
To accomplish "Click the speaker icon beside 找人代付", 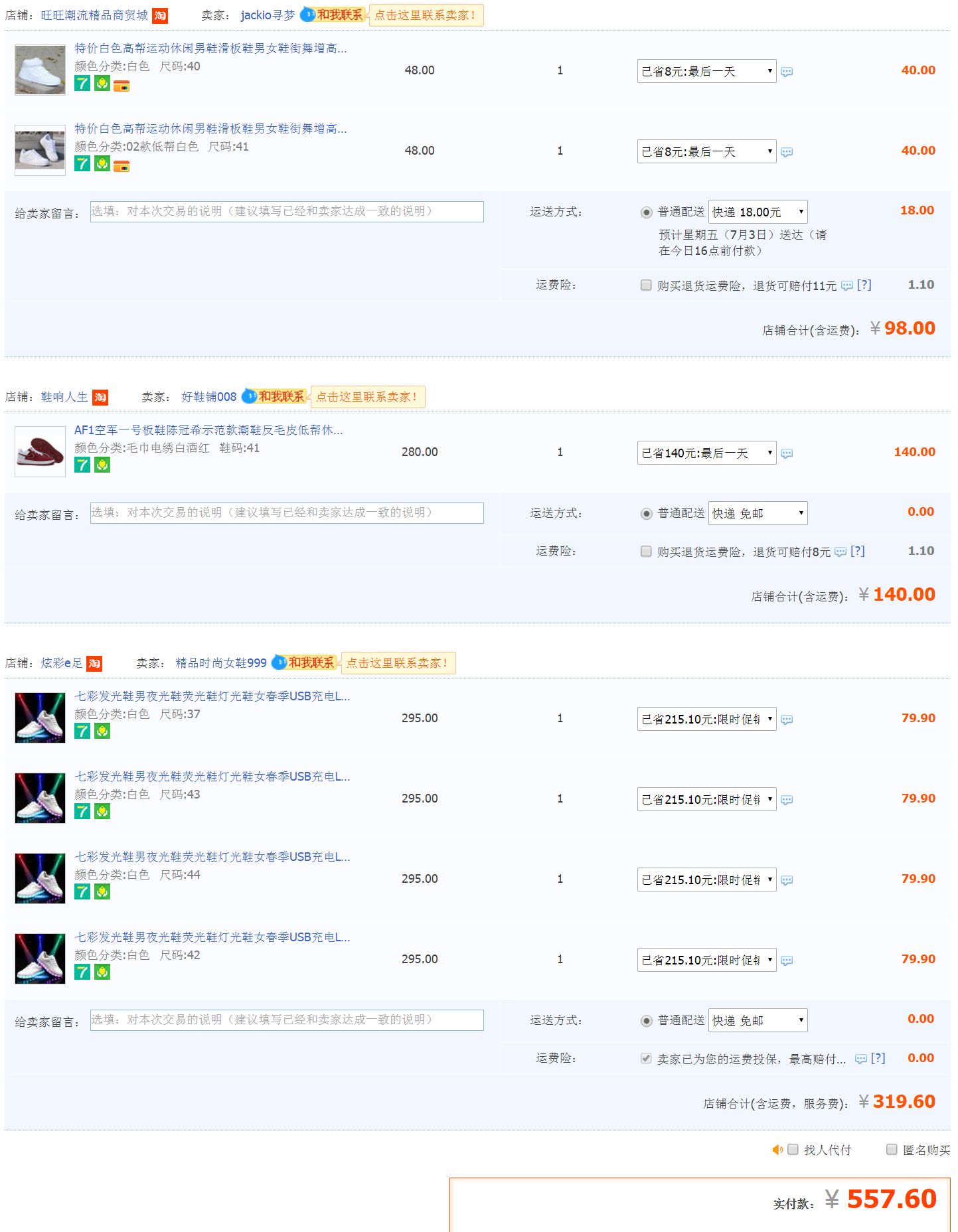I will coord(777,1150).
